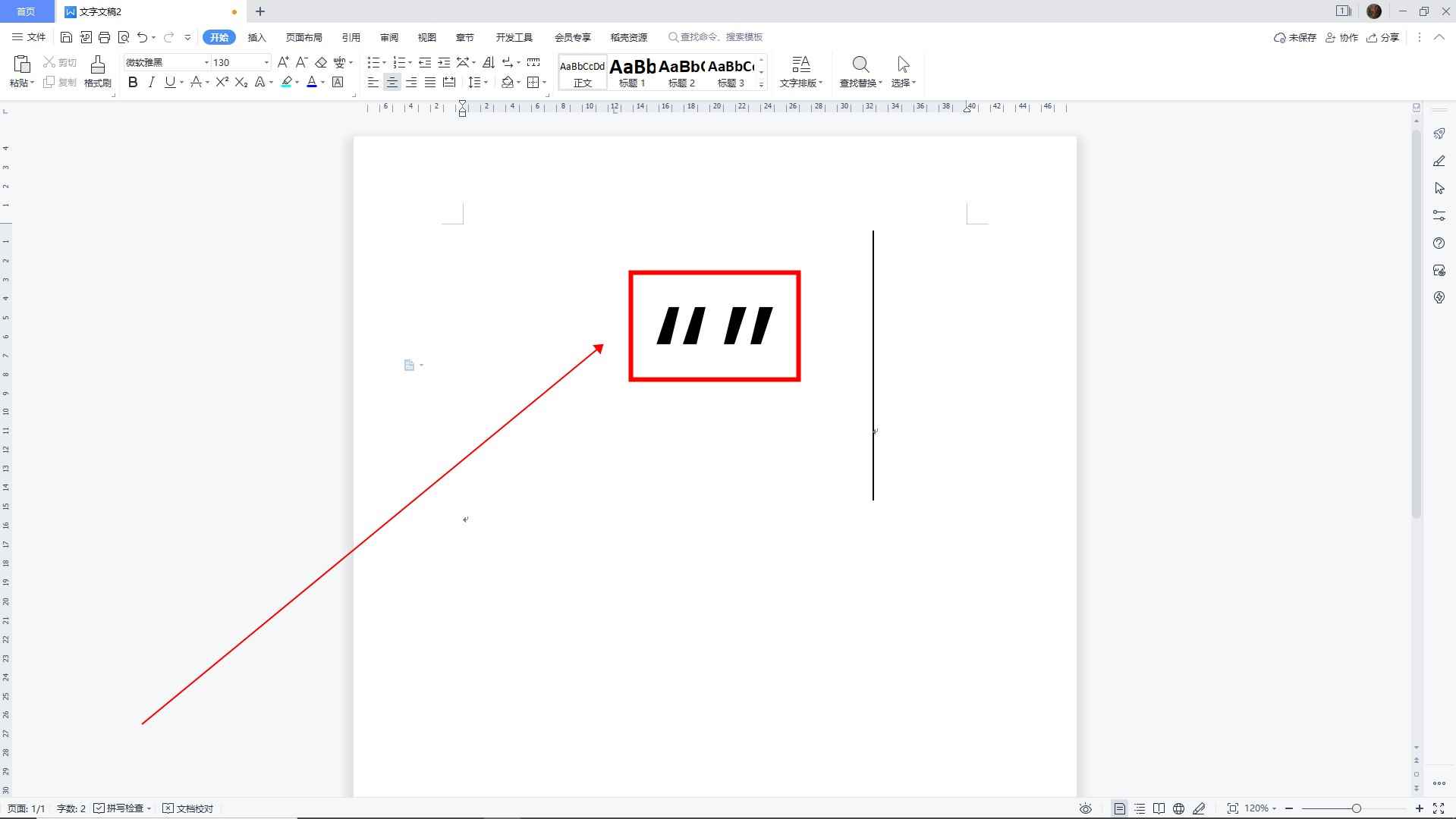Screen dimensions: 1456x819
Task: Click the 分享 (Share) button
Action: click(x=1382, y=37)
